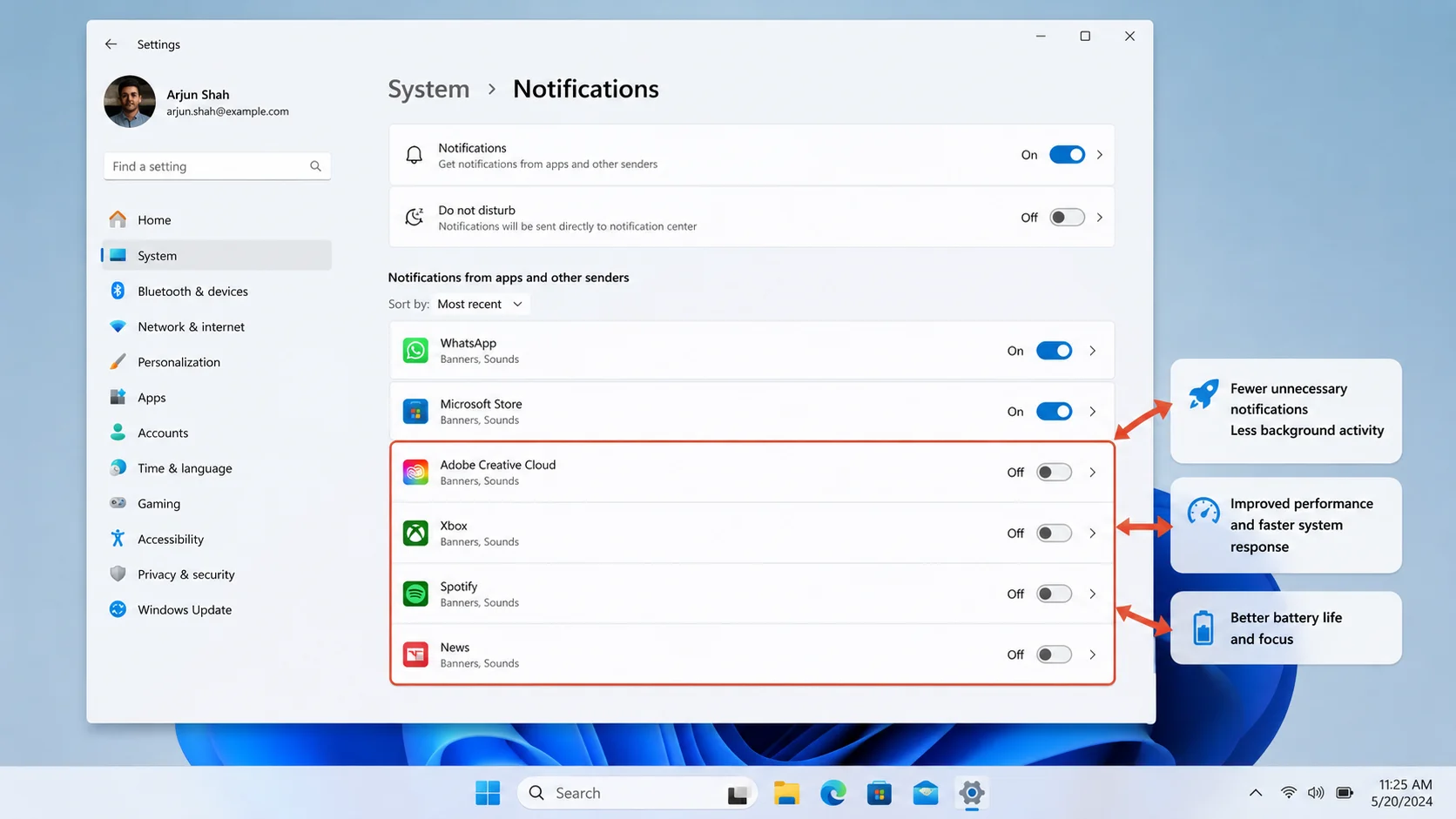
Task: Click the Time & language globe icon
Action: 118,468
